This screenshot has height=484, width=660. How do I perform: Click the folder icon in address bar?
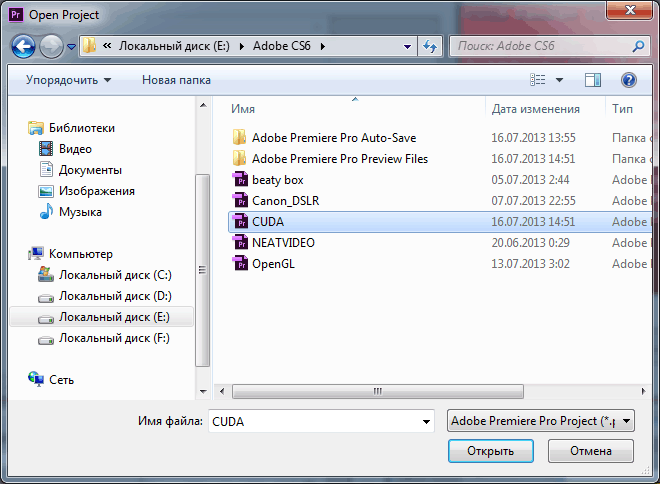[x=89, y=45]
